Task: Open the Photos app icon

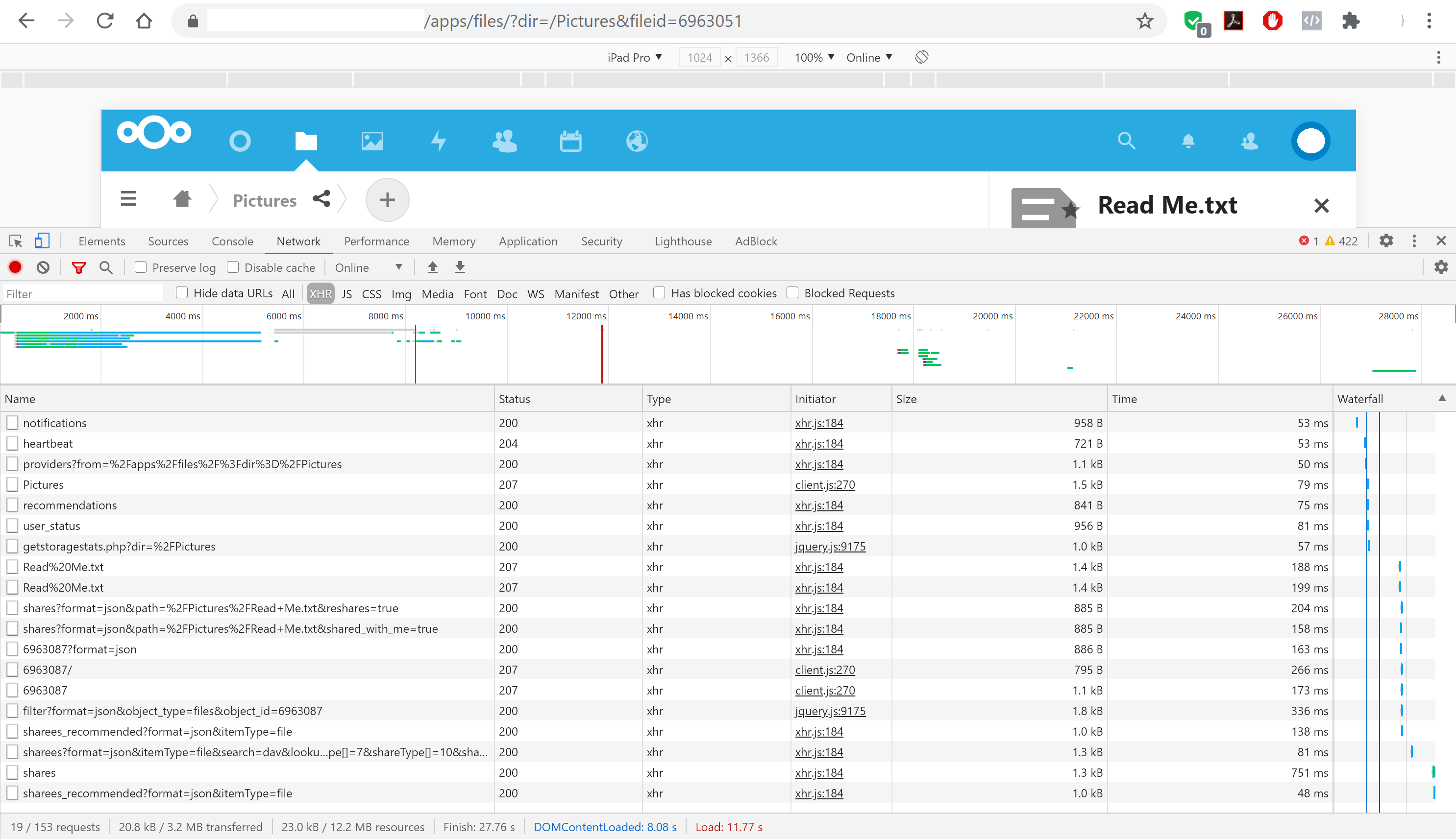Action: click(372, 141)
